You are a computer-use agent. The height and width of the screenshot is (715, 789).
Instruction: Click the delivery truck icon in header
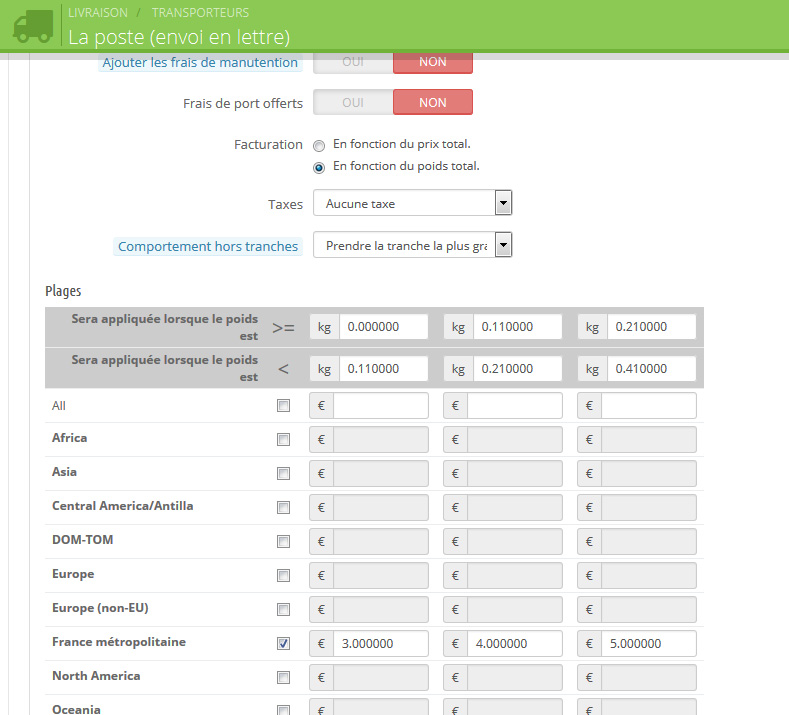pos(33,26)
